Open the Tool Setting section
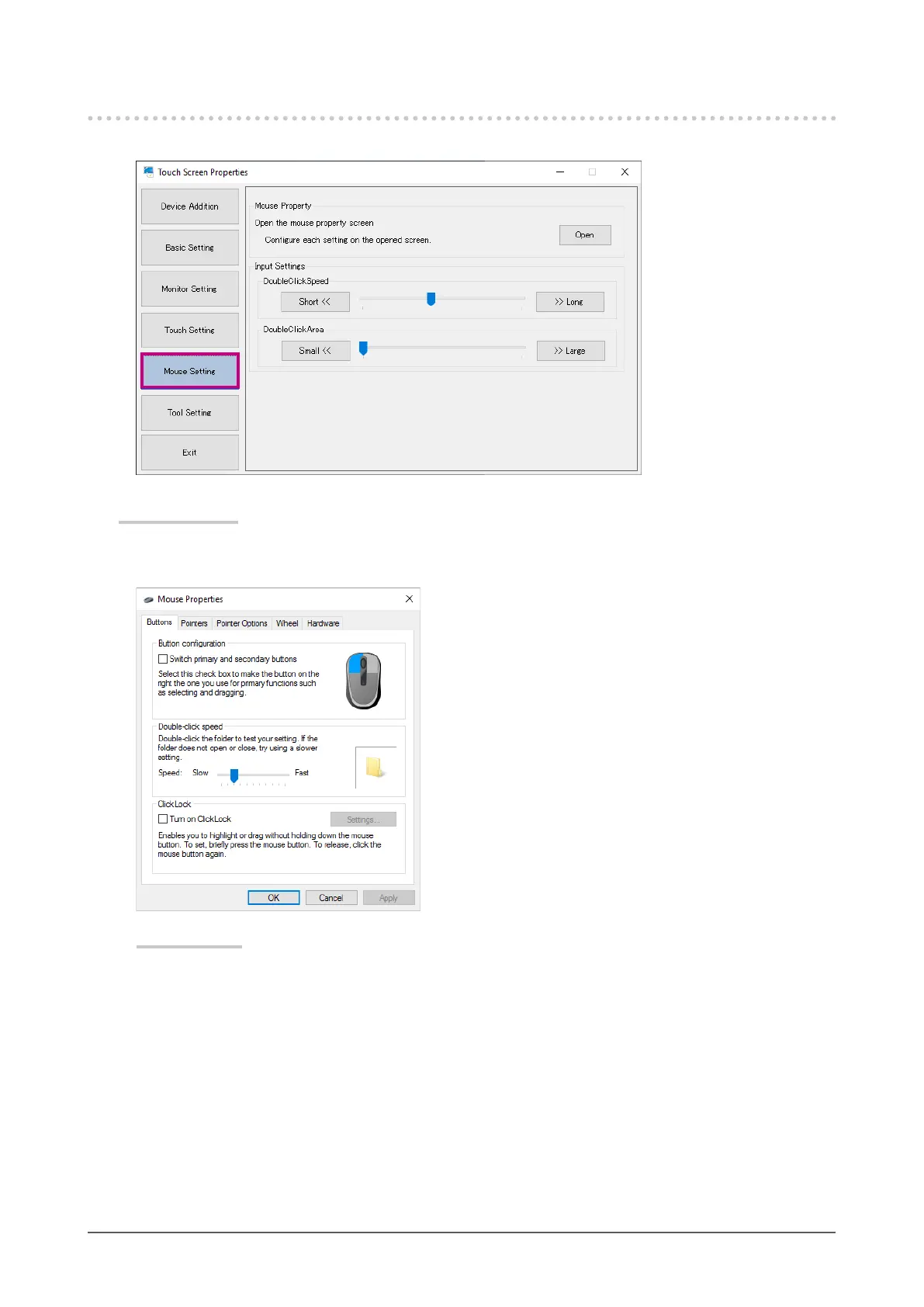The width and height of the screenshot is (924, 1307). 190,413
